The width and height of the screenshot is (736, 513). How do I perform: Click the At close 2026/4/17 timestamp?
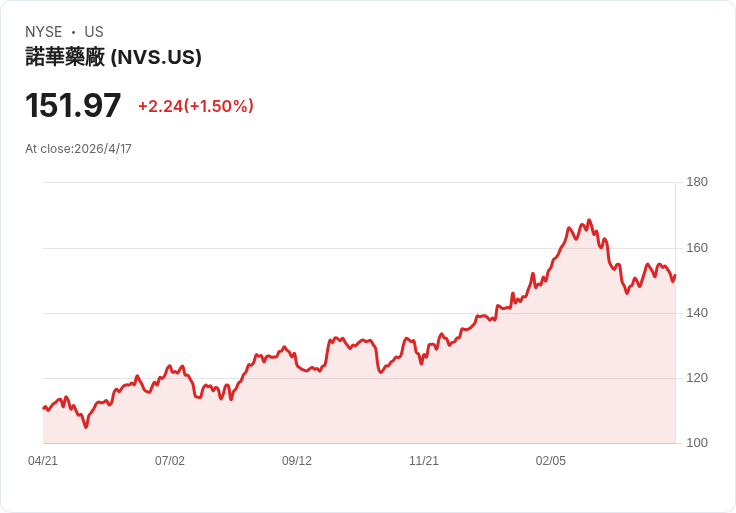coord(78,149)
